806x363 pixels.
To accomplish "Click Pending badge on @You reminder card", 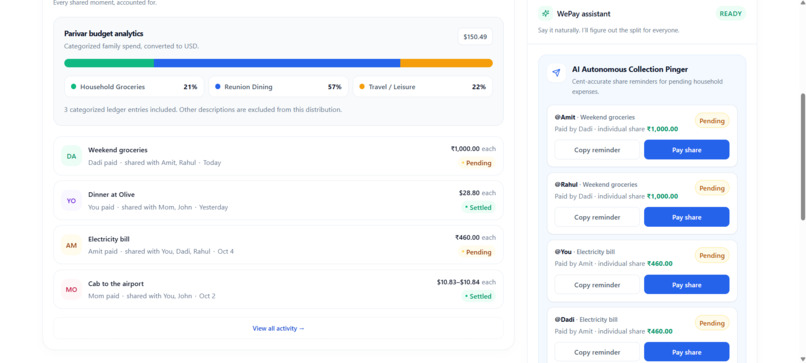I will point(712,256).
